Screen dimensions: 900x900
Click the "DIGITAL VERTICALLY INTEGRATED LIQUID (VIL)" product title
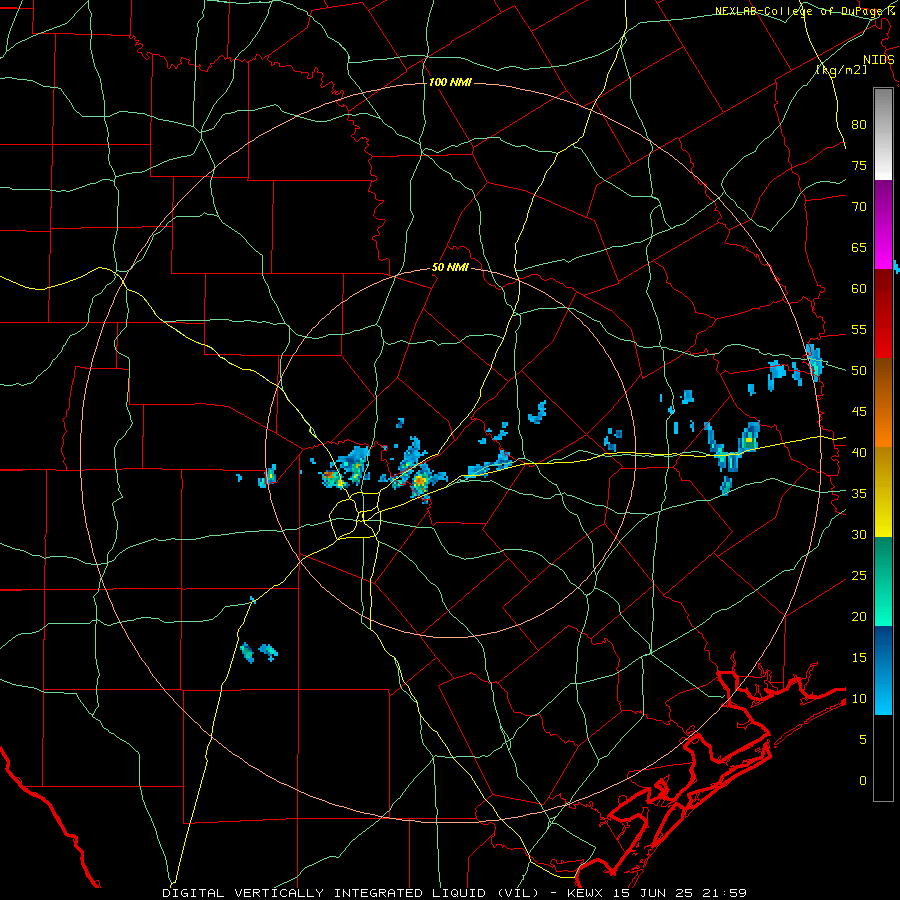[350, 893]
